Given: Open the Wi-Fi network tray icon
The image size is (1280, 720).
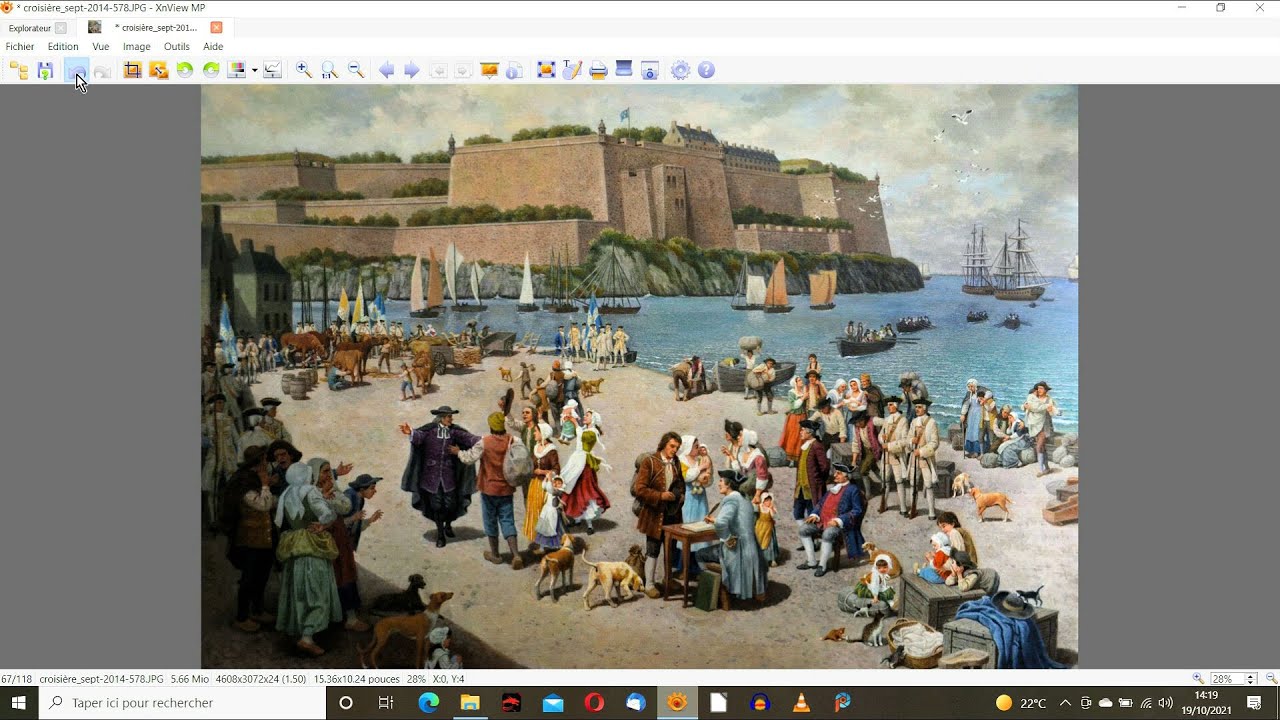Looking at the screenshot, I should tap(1146, 703).
